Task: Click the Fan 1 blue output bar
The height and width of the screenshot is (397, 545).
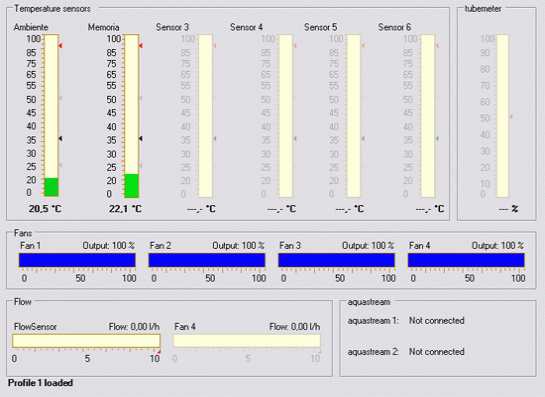Action: [77, 260]
